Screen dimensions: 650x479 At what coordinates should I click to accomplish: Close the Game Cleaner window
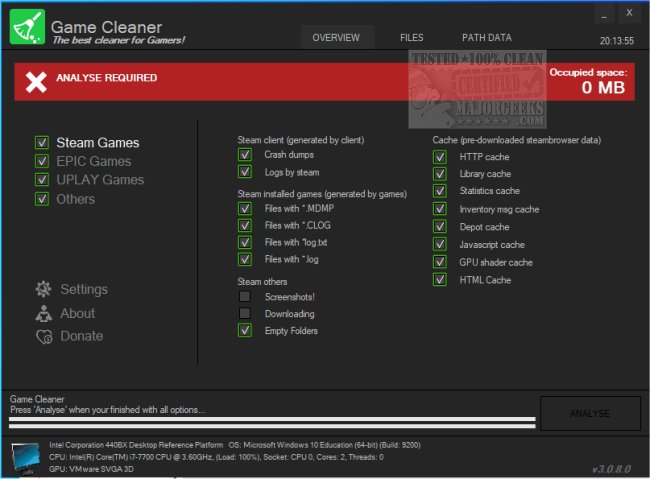[x=629, y=13]
